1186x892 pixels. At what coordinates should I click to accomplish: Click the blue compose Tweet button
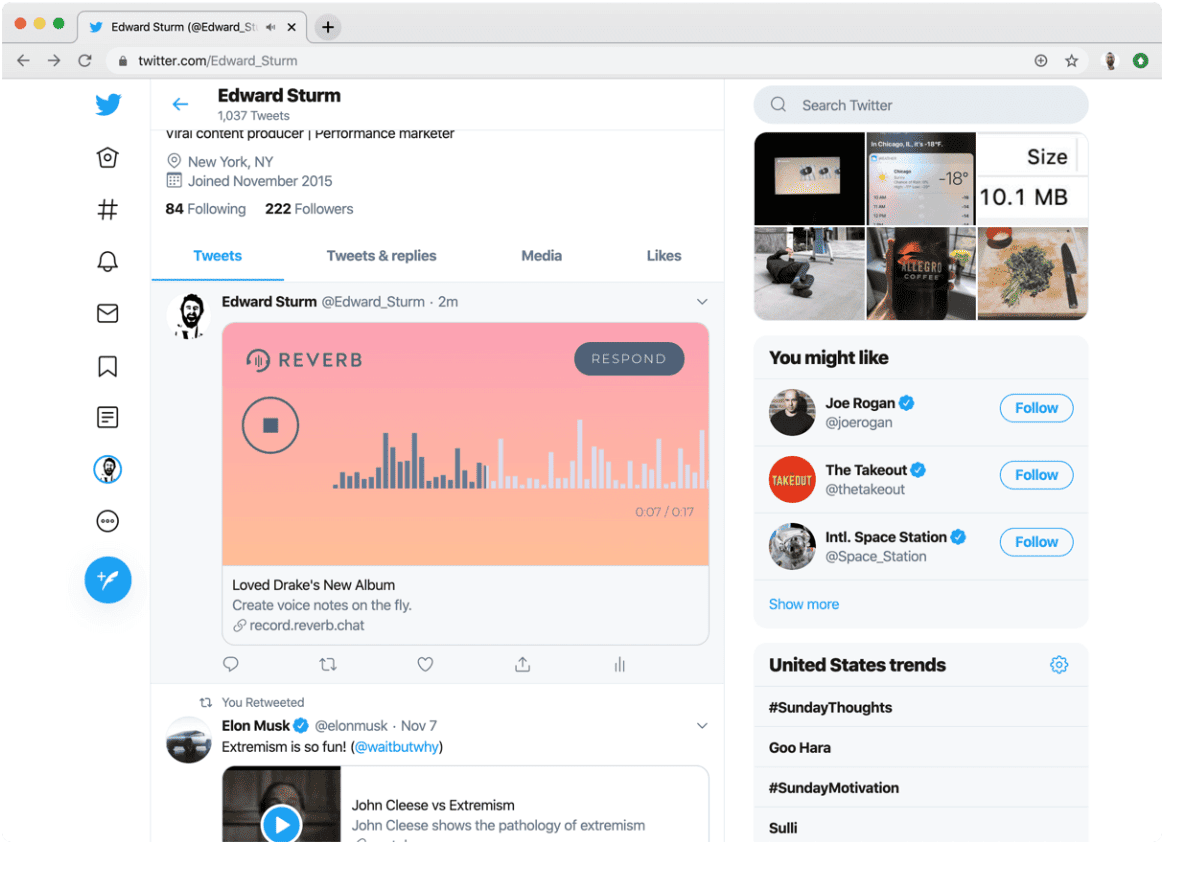107,580
